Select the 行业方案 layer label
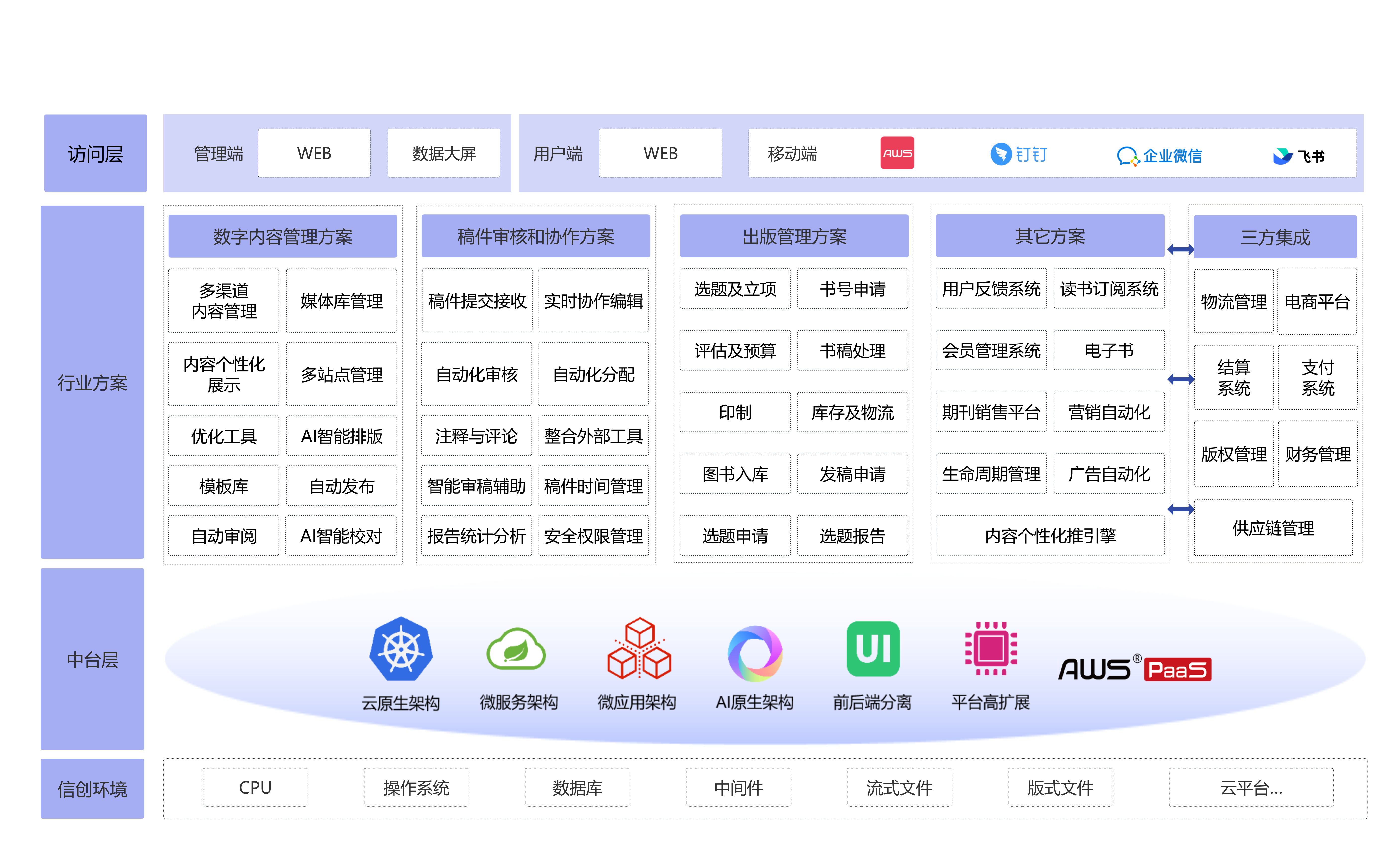Image resolution: width=1400 pixels, height=859 pixels. click(92, 382)
